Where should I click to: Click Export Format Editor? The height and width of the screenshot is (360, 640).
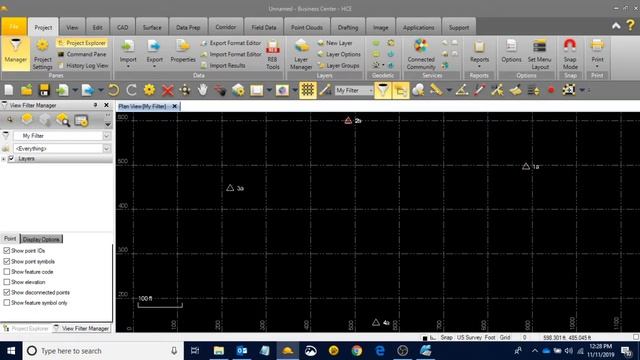pyautogui.click(x=231, y=43)
